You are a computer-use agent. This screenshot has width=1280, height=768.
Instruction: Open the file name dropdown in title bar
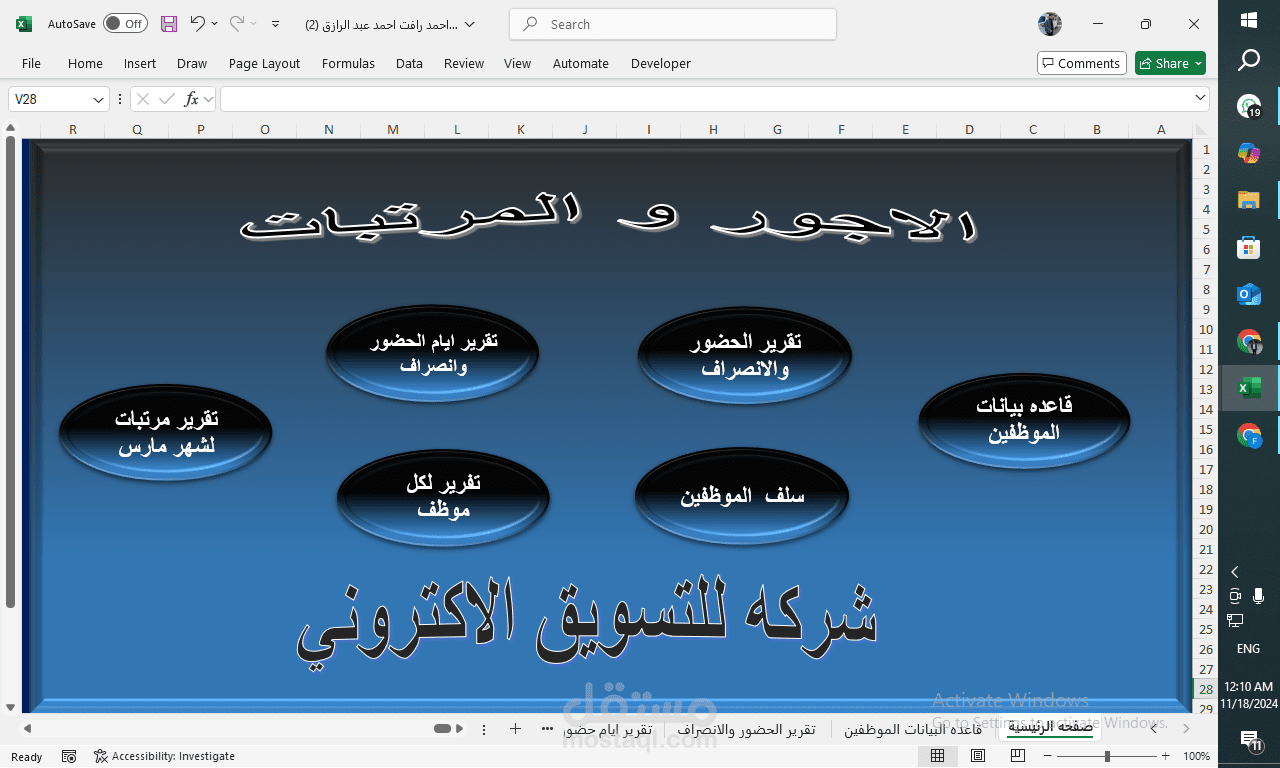pos(470,24)
